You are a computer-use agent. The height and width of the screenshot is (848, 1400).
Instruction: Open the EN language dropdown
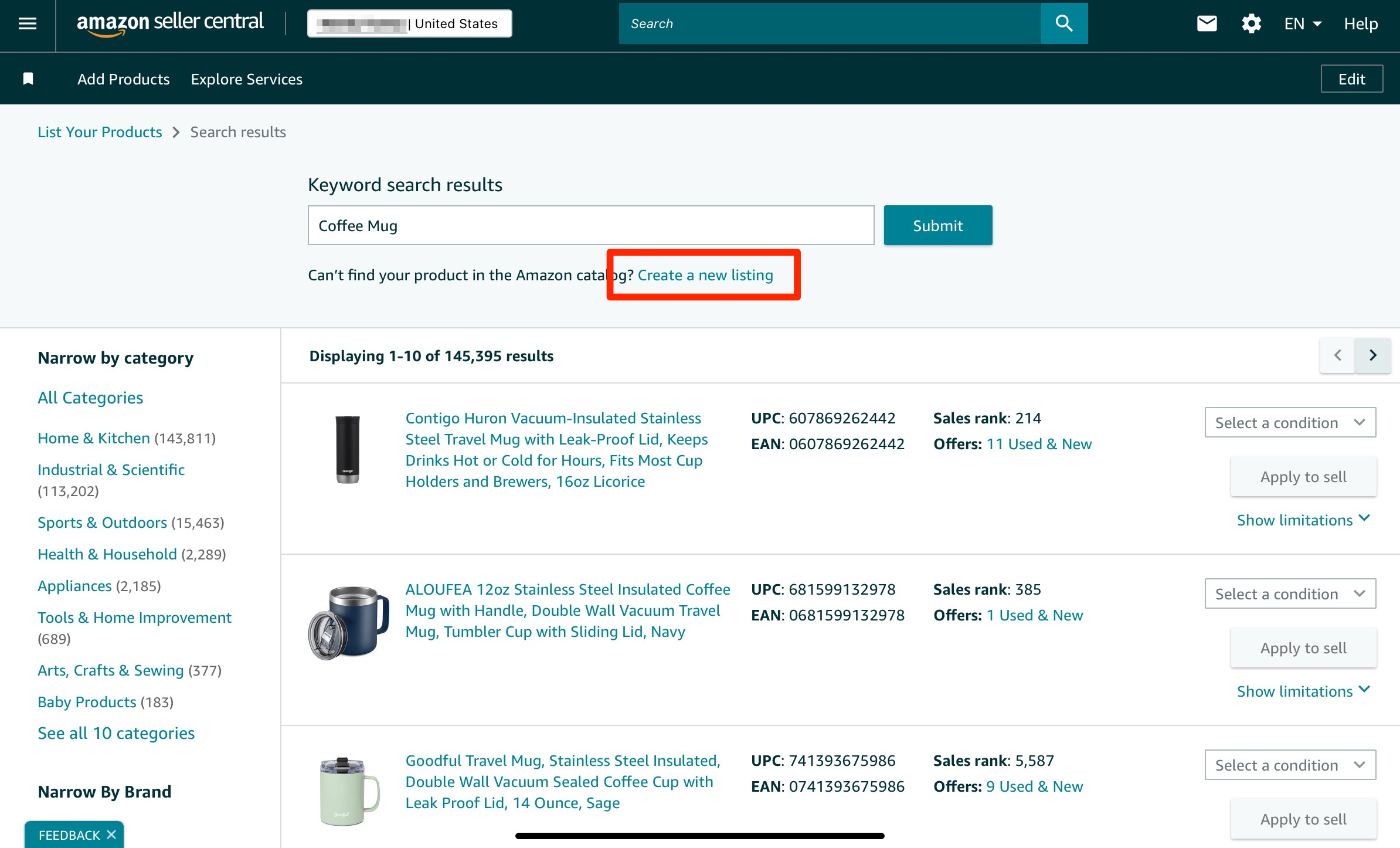1302,23
